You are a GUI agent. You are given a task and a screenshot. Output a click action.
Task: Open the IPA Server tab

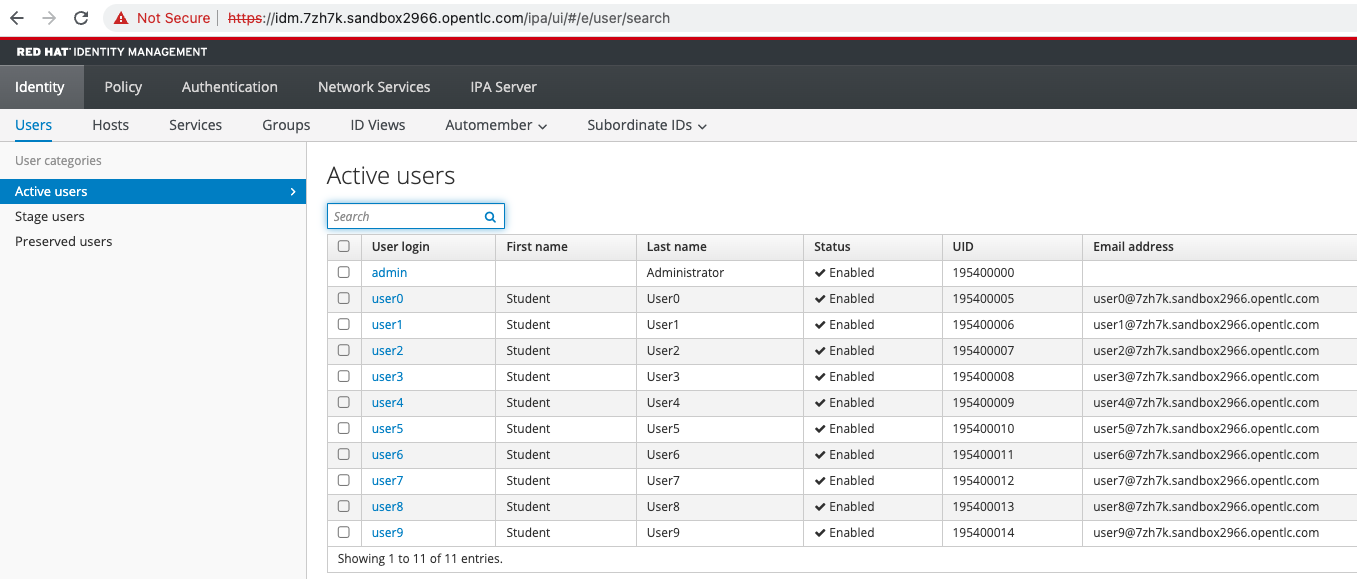coord(503,87)
